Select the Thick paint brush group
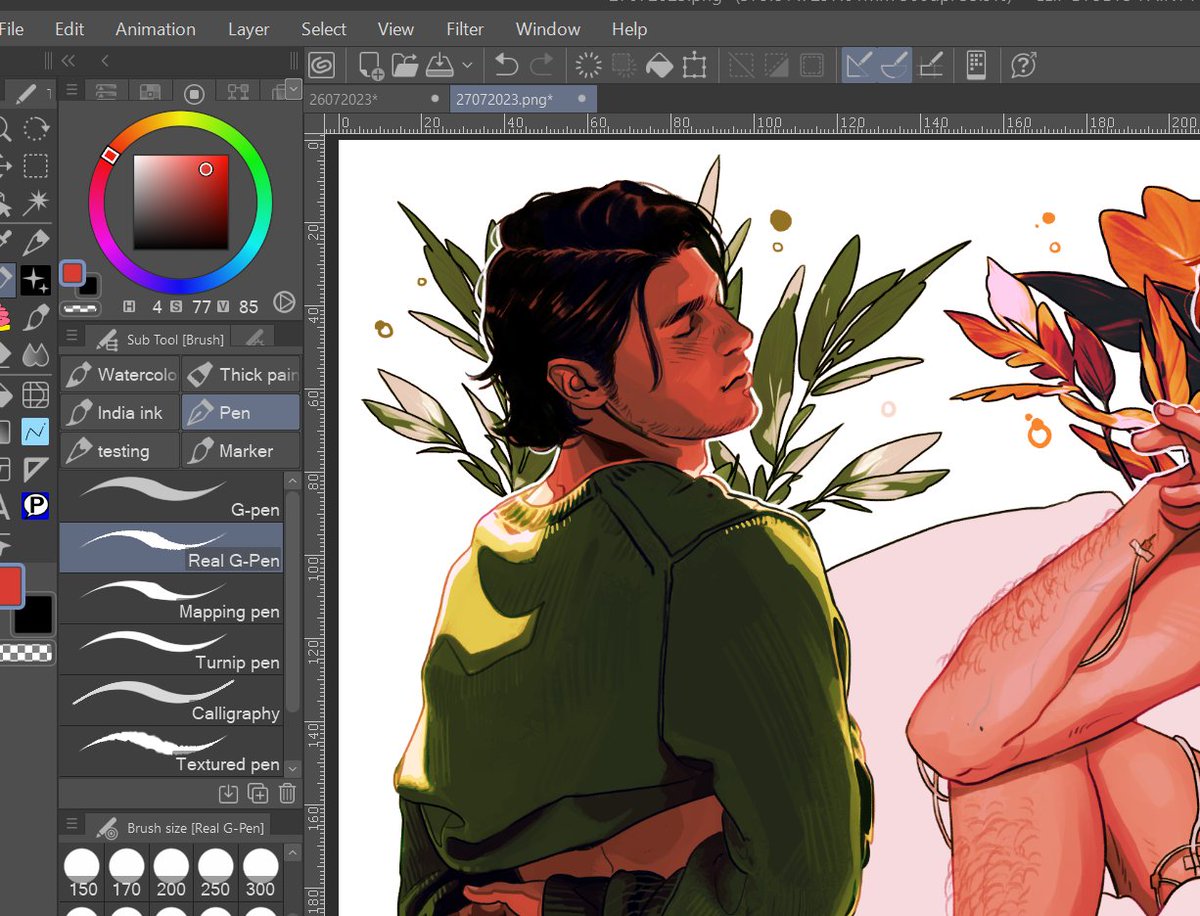1200x916 pixels. tap(241, 375)
